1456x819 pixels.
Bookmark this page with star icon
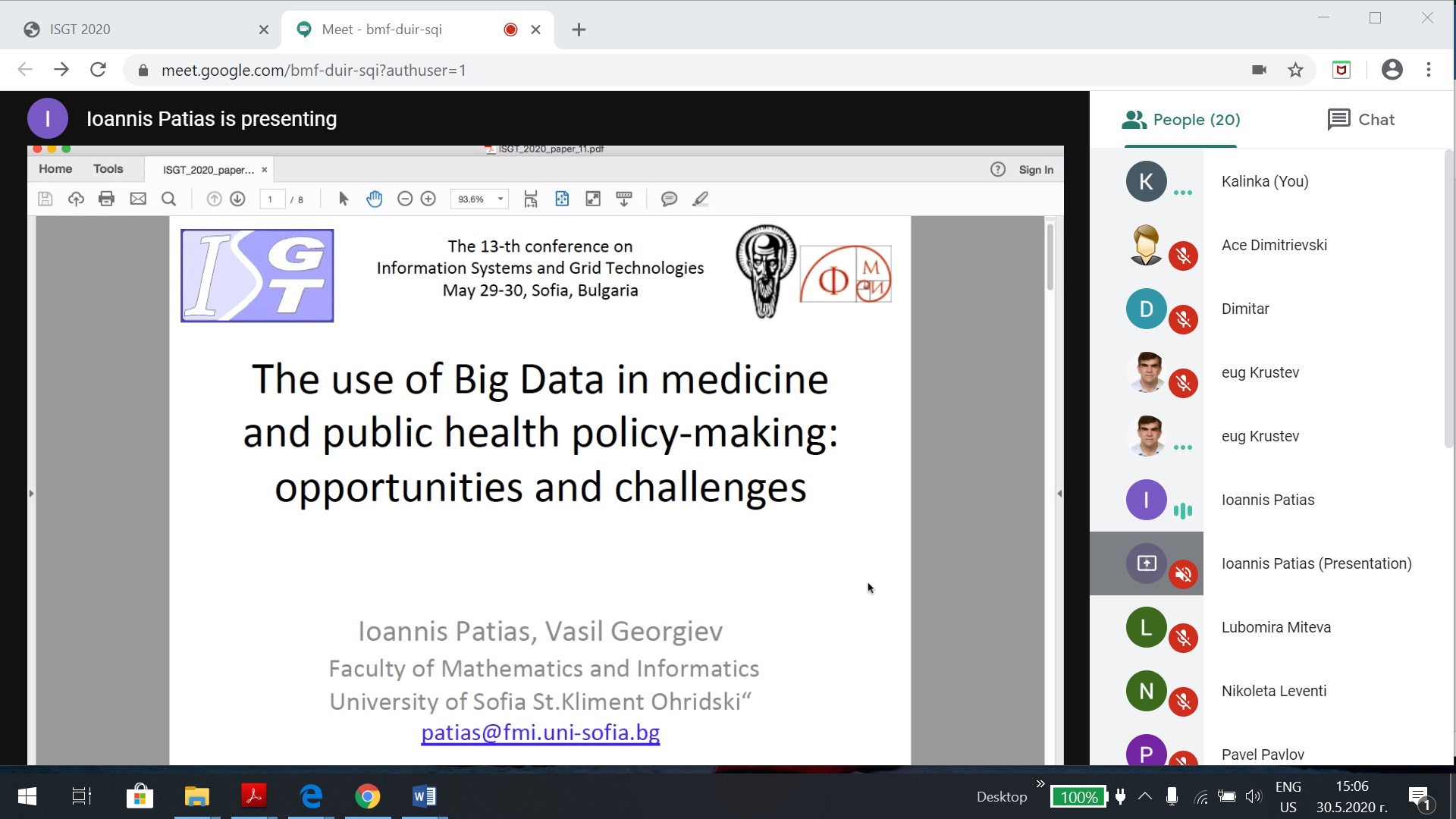(1295, 70)
